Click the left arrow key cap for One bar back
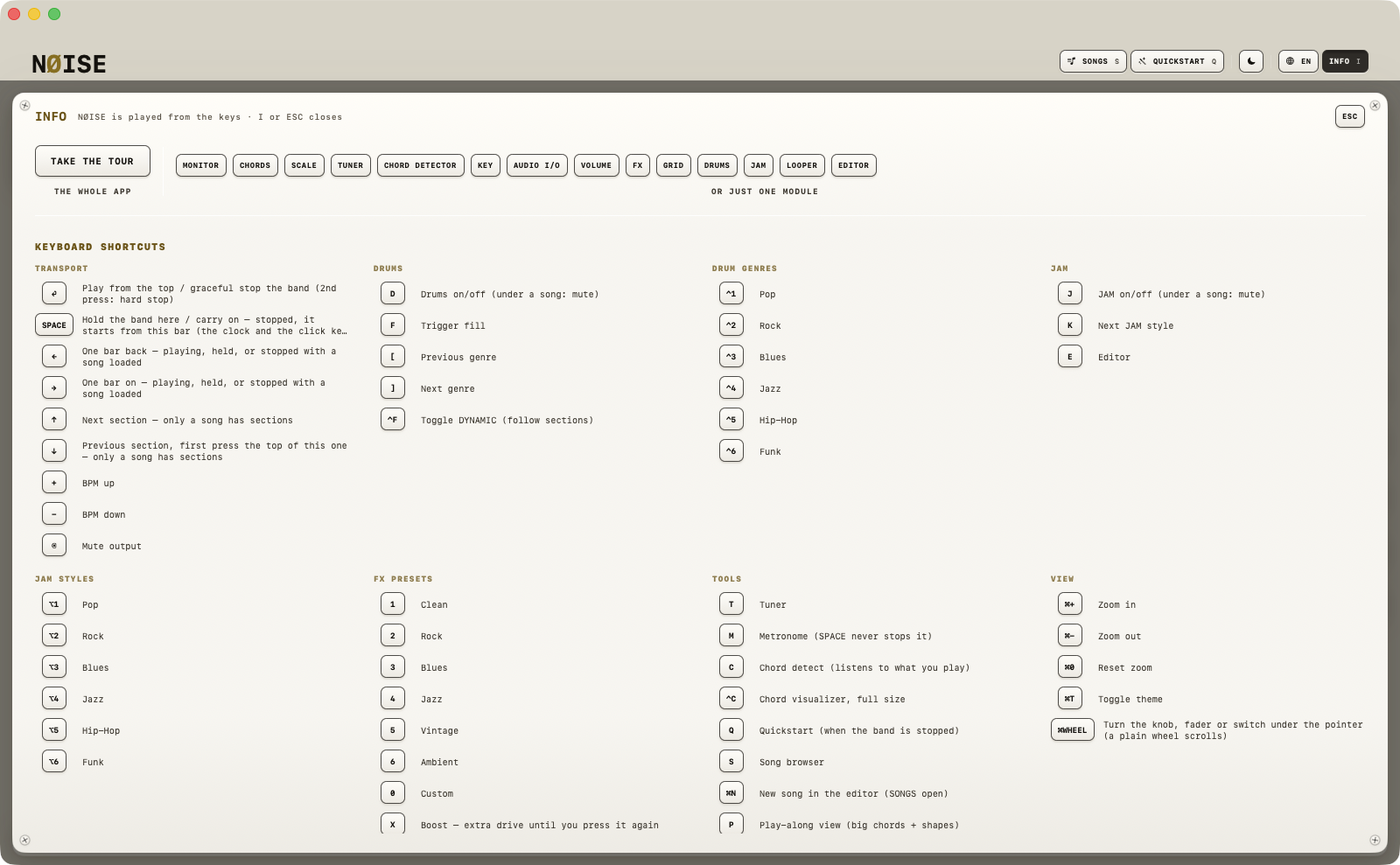The width and height of the screenshot is (1400, 865). point(54,357)
